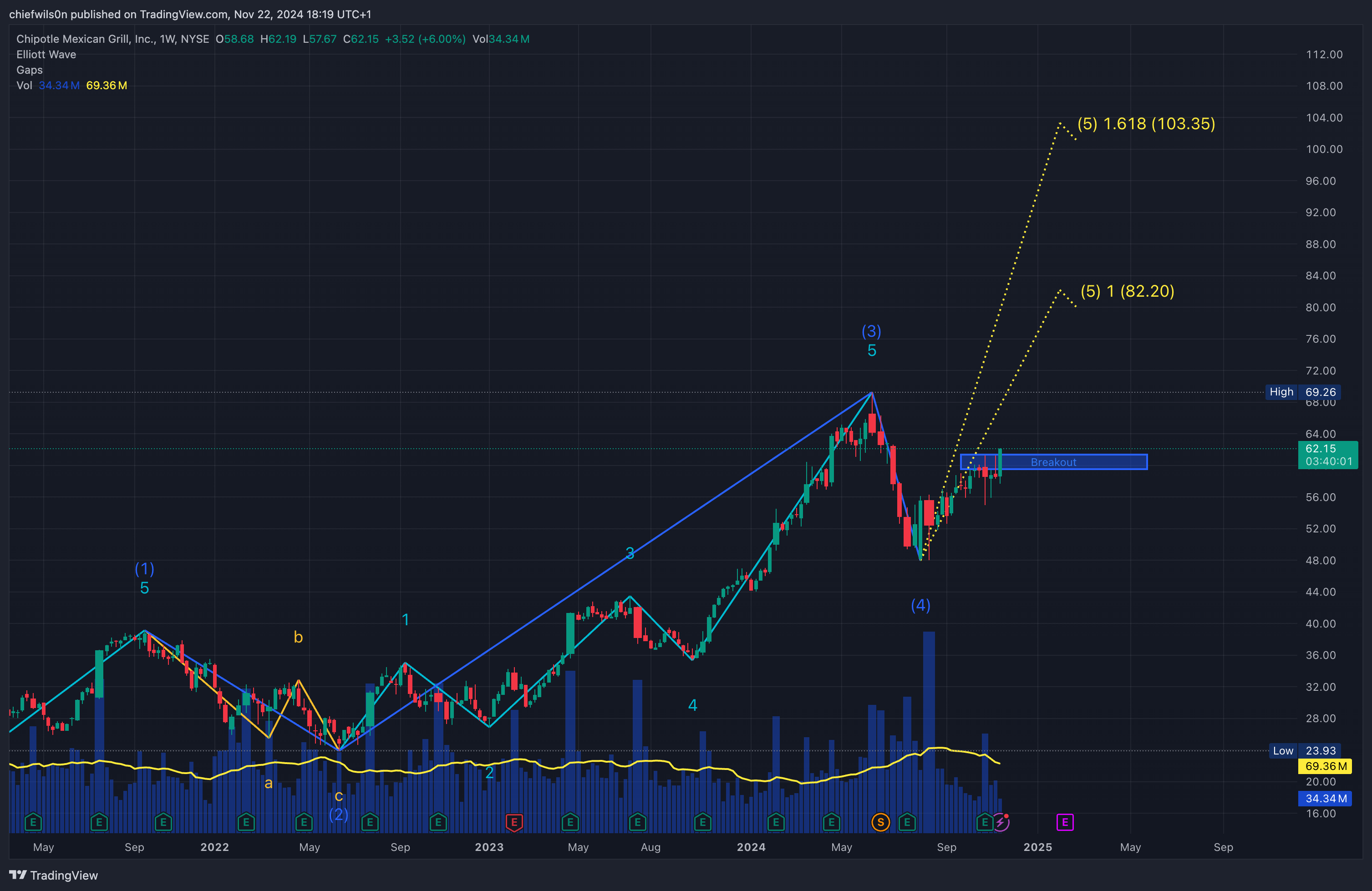Select the (5) 1 (82.20) target label
The image size is (1372, 891).
pos(1127,291)
